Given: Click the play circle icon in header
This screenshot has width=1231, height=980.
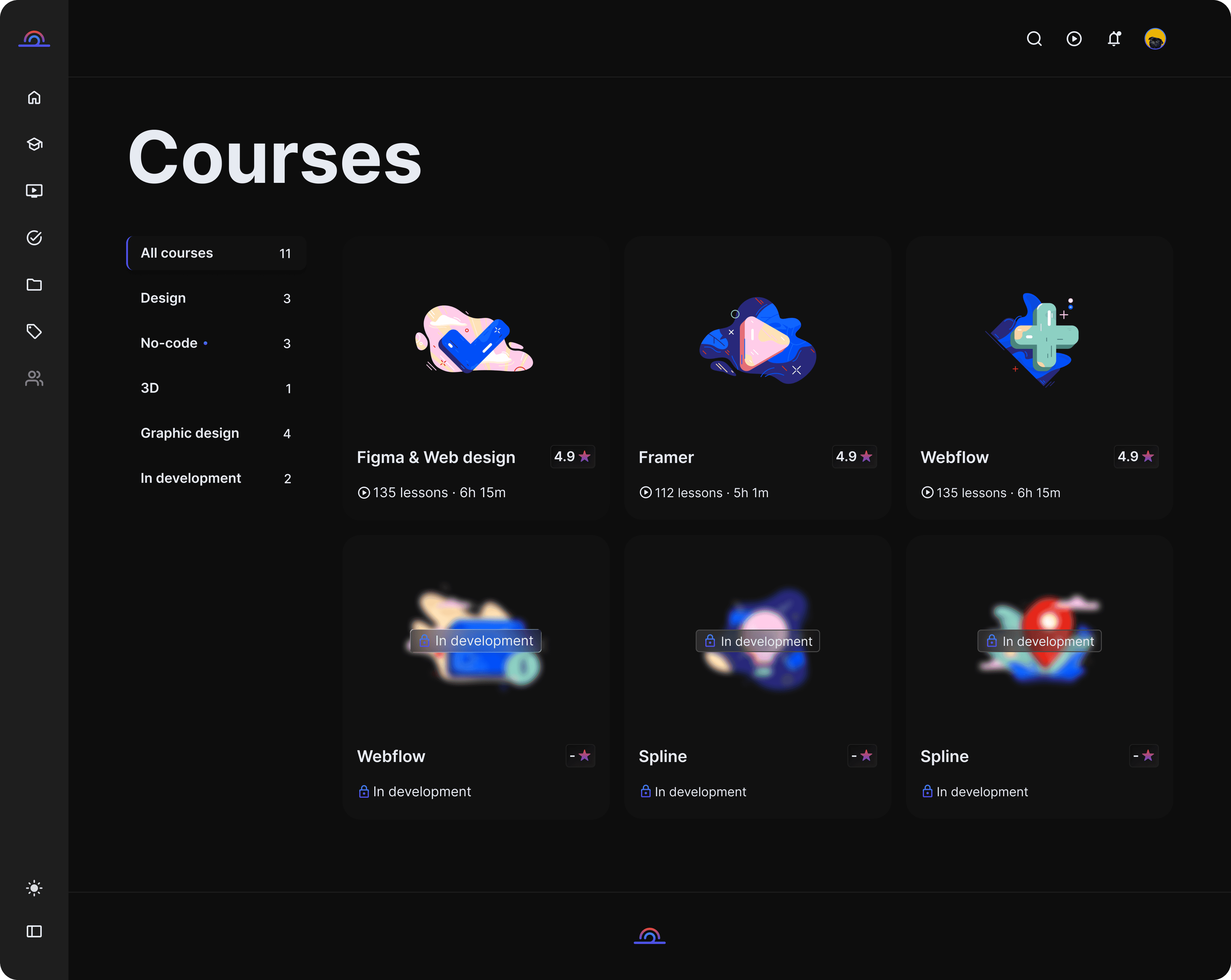Looking at the screenshot, I should click(x=1074, y=39).
